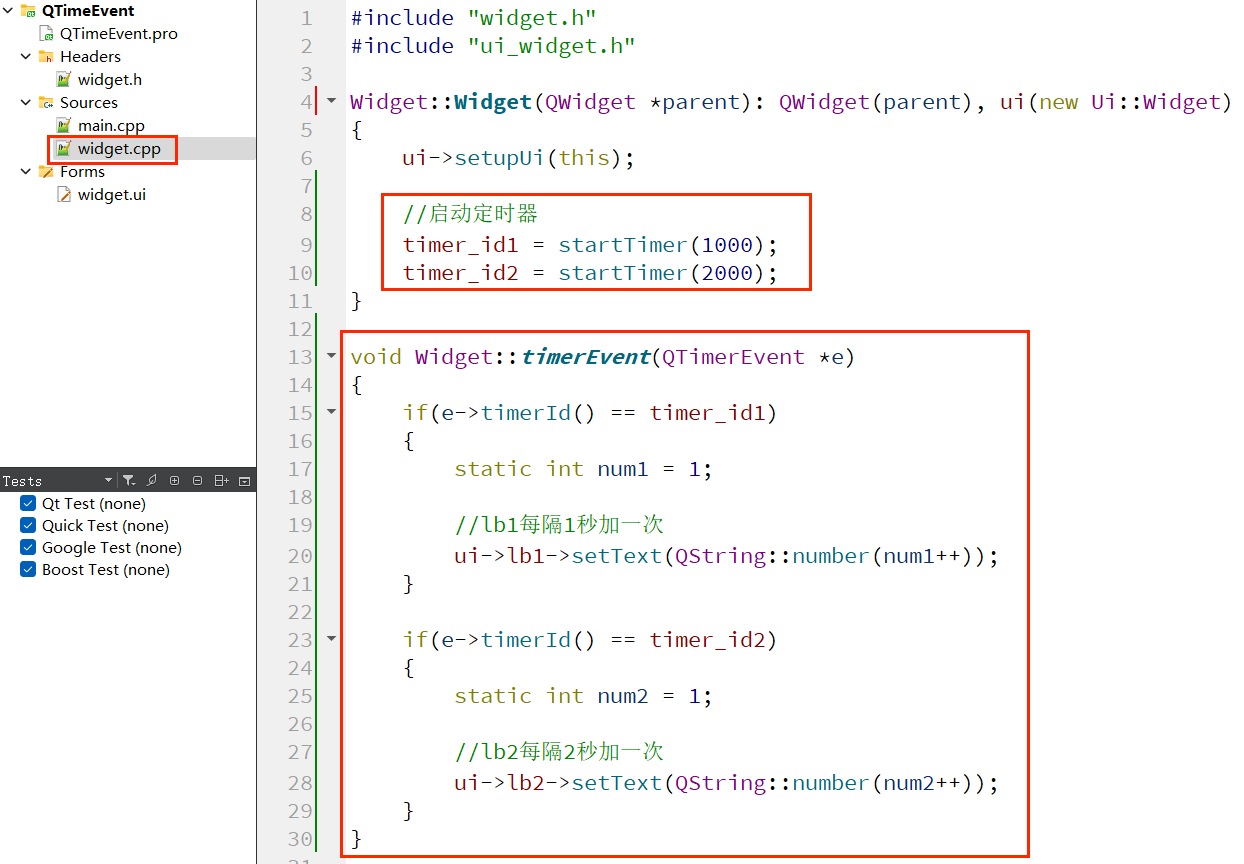This screenshot has width=1244, height=864.
Task: Click #include "widget.h" on line 1
Action: [474, 18]
